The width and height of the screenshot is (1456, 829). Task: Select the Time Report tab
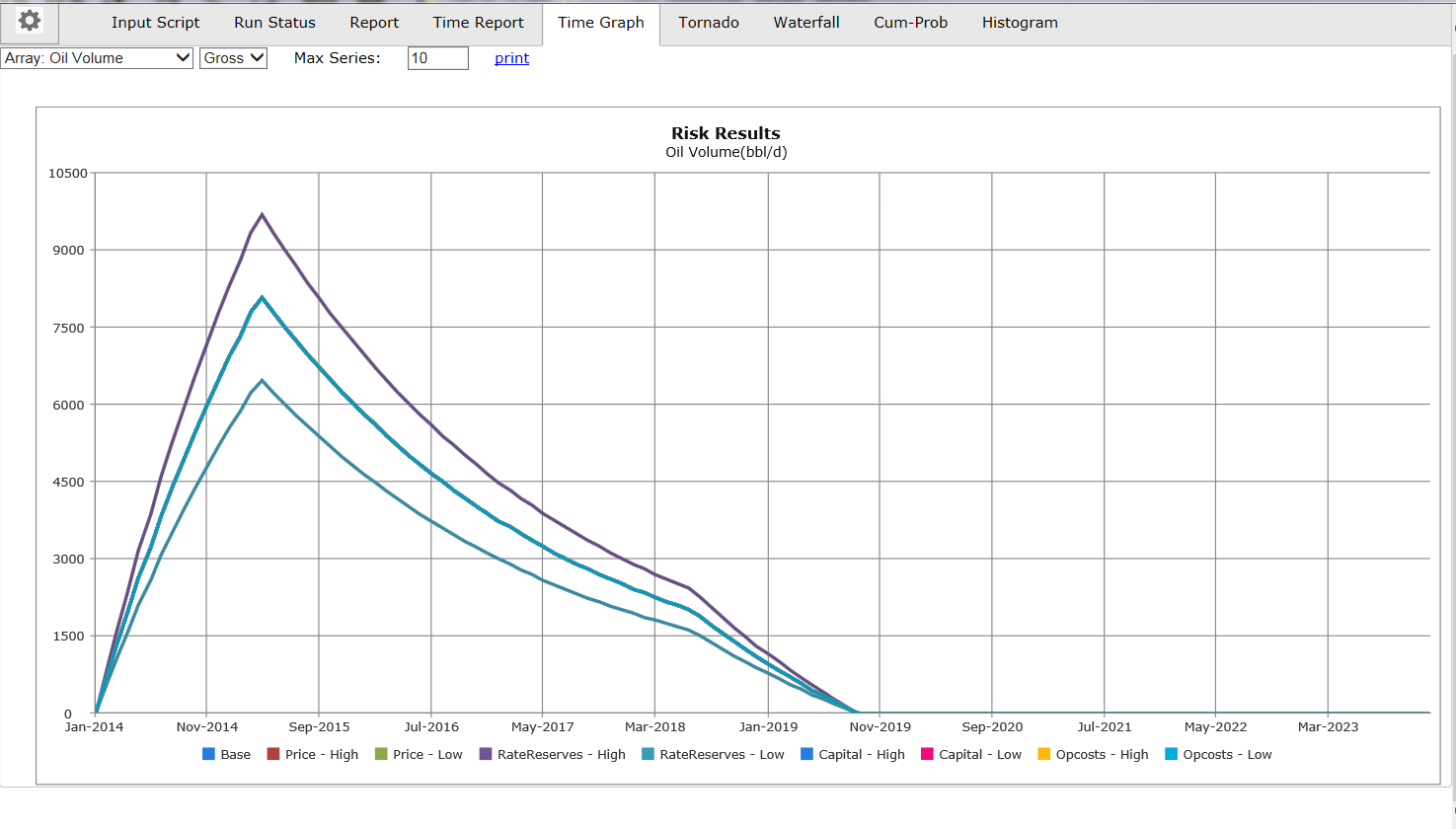(x=478, y=23)
